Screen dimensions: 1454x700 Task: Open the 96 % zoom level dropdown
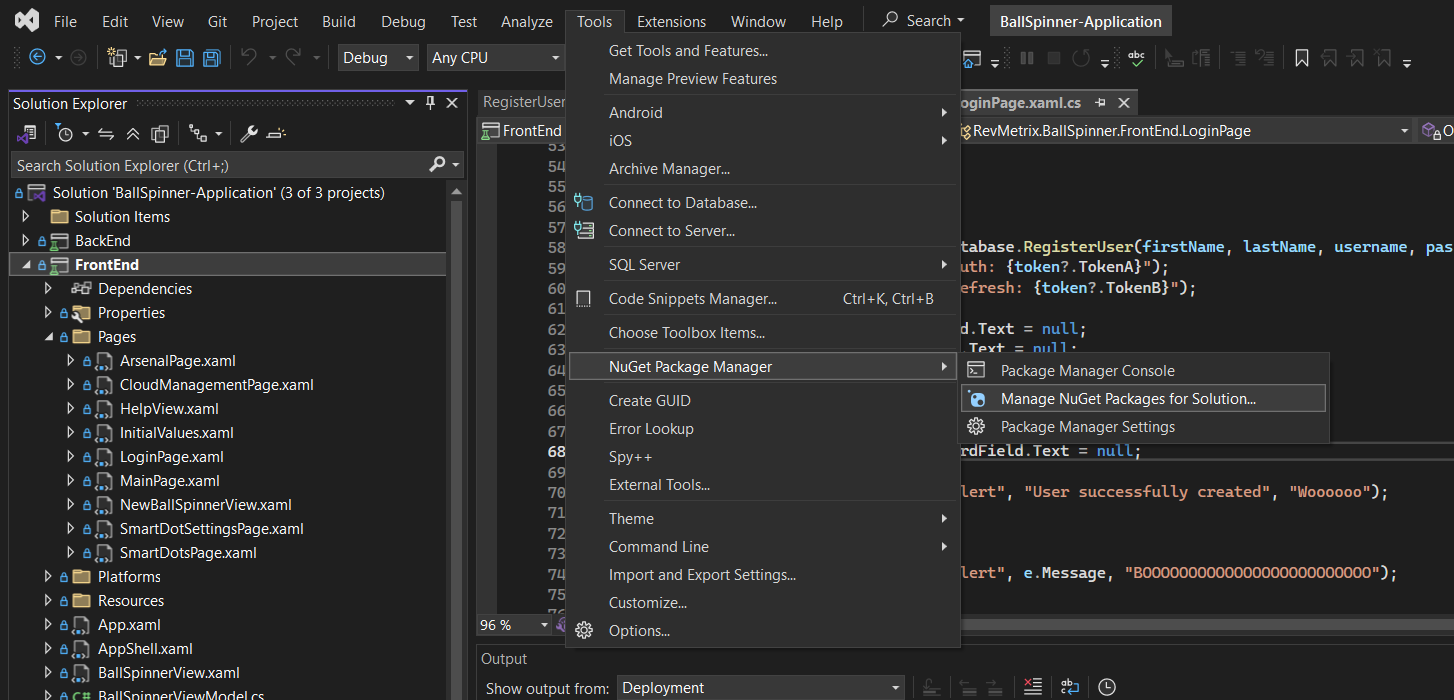pyautogui.click(x=514, y=625)
